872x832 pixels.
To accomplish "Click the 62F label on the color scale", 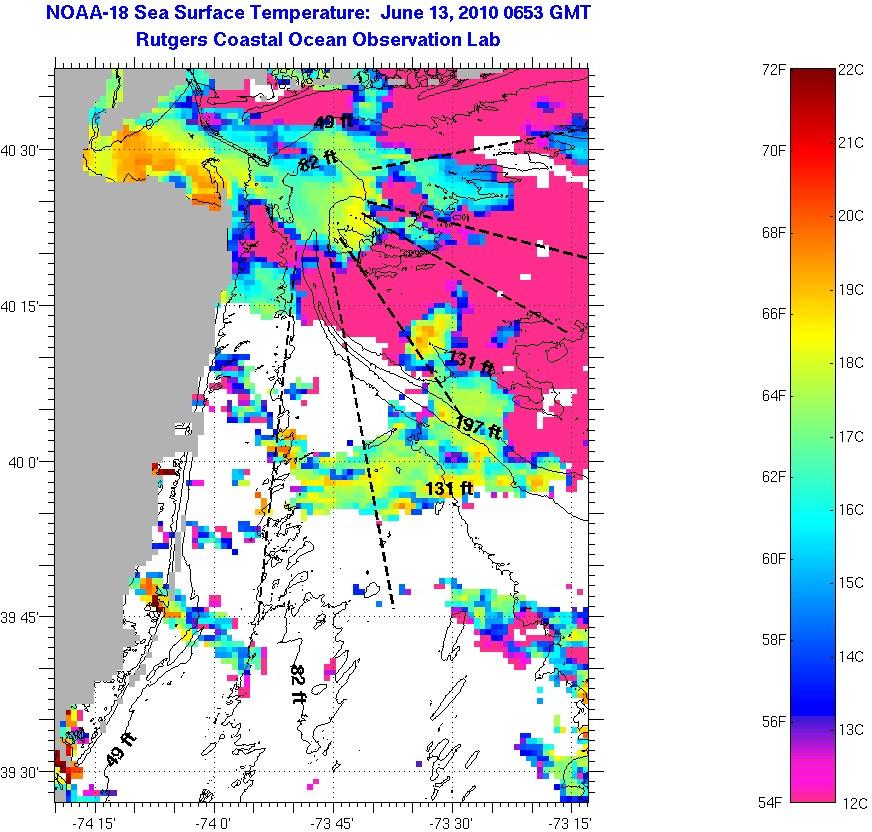I will (x=774, y=477).
